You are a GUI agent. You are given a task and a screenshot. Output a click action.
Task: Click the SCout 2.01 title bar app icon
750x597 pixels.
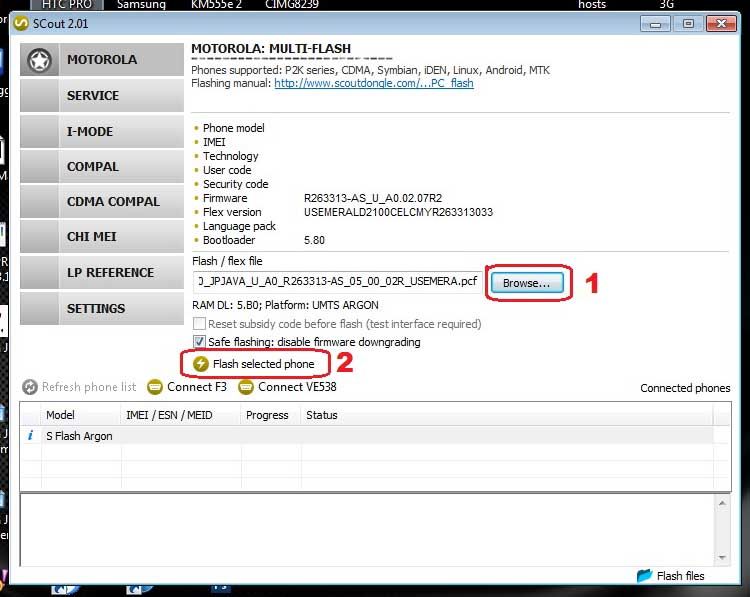click(x=21, y=23)
